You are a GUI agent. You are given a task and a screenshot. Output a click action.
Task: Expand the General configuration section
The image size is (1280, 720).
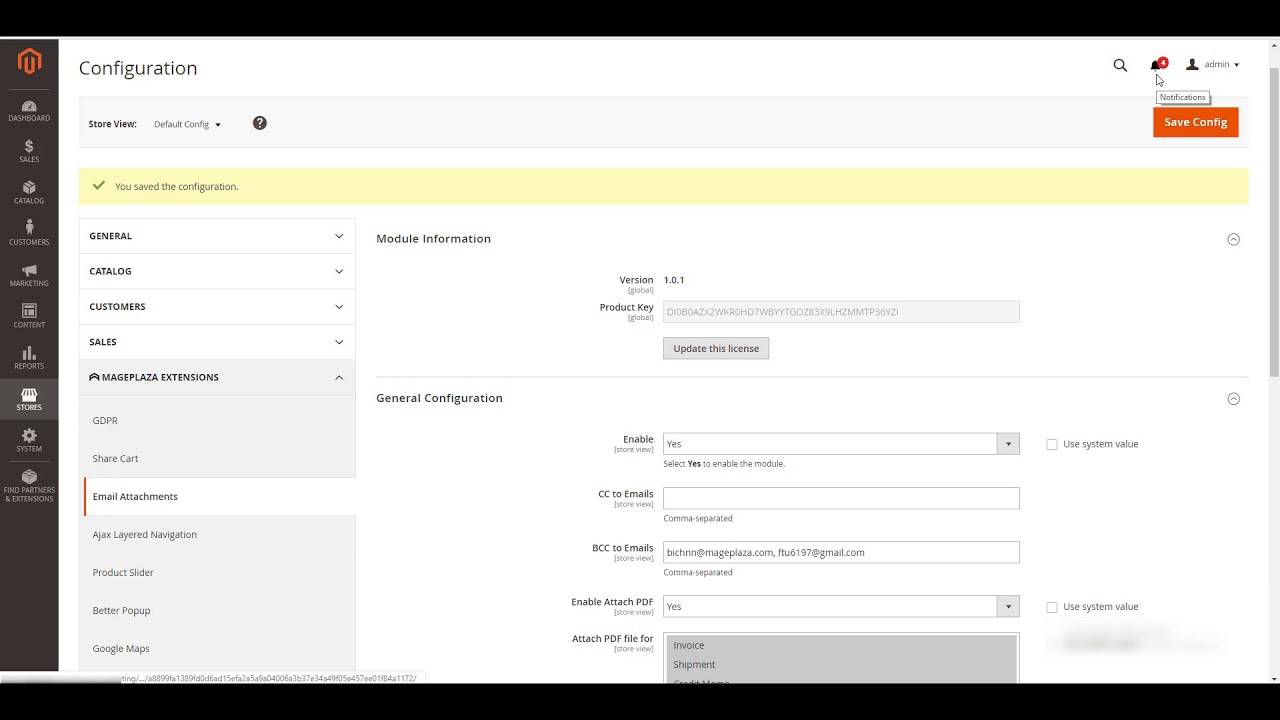click(x=217, y=236)
